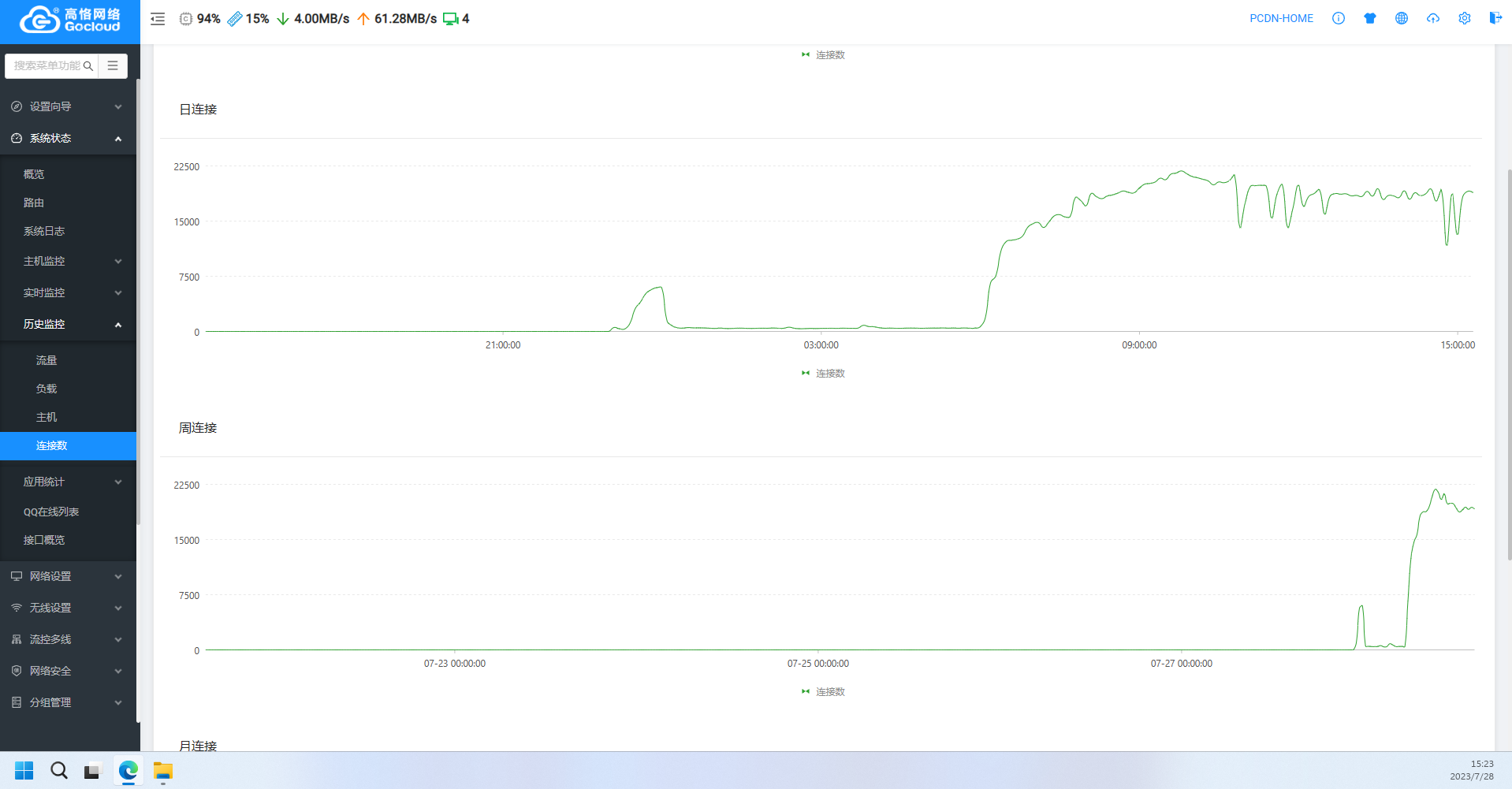Click the cloud upload icon
The width and height of the screenshot is (1512, 789).
coord(1433,18)
